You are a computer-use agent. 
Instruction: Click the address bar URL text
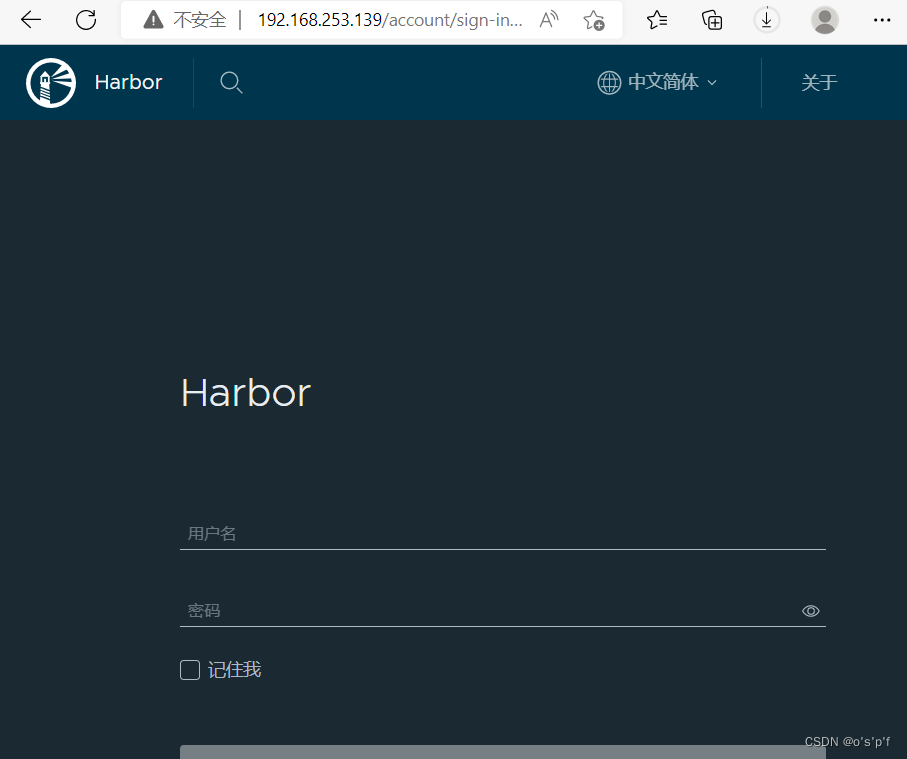pos(390,20)
